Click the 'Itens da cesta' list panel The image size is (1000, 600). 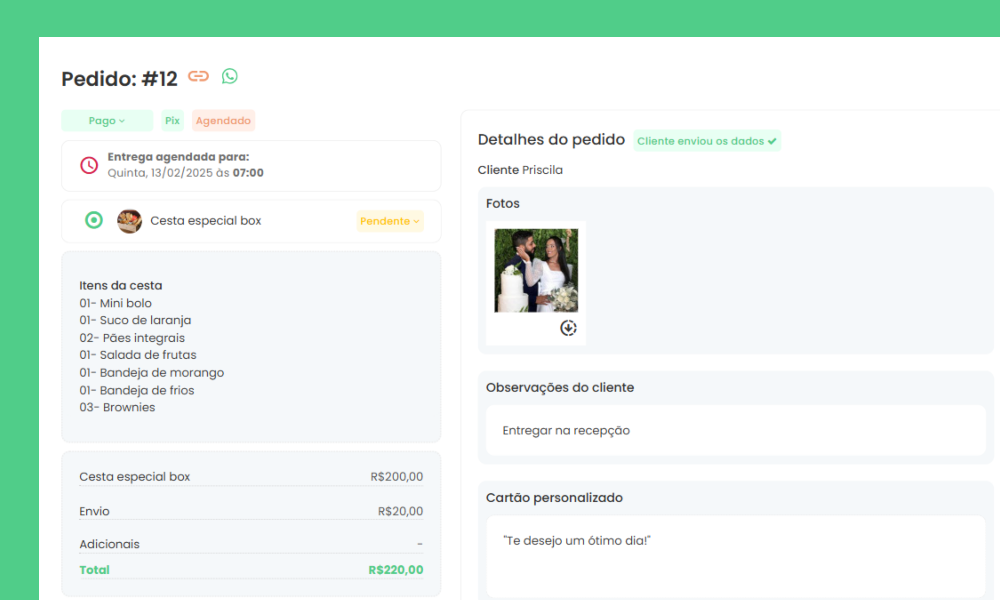coord(251,346)
